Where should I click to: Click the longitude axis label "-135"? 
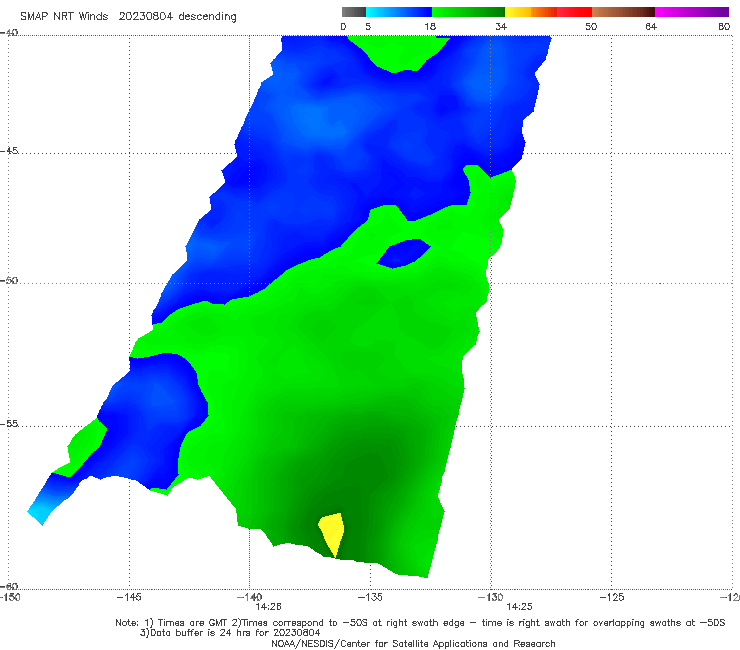pos(370,597)
